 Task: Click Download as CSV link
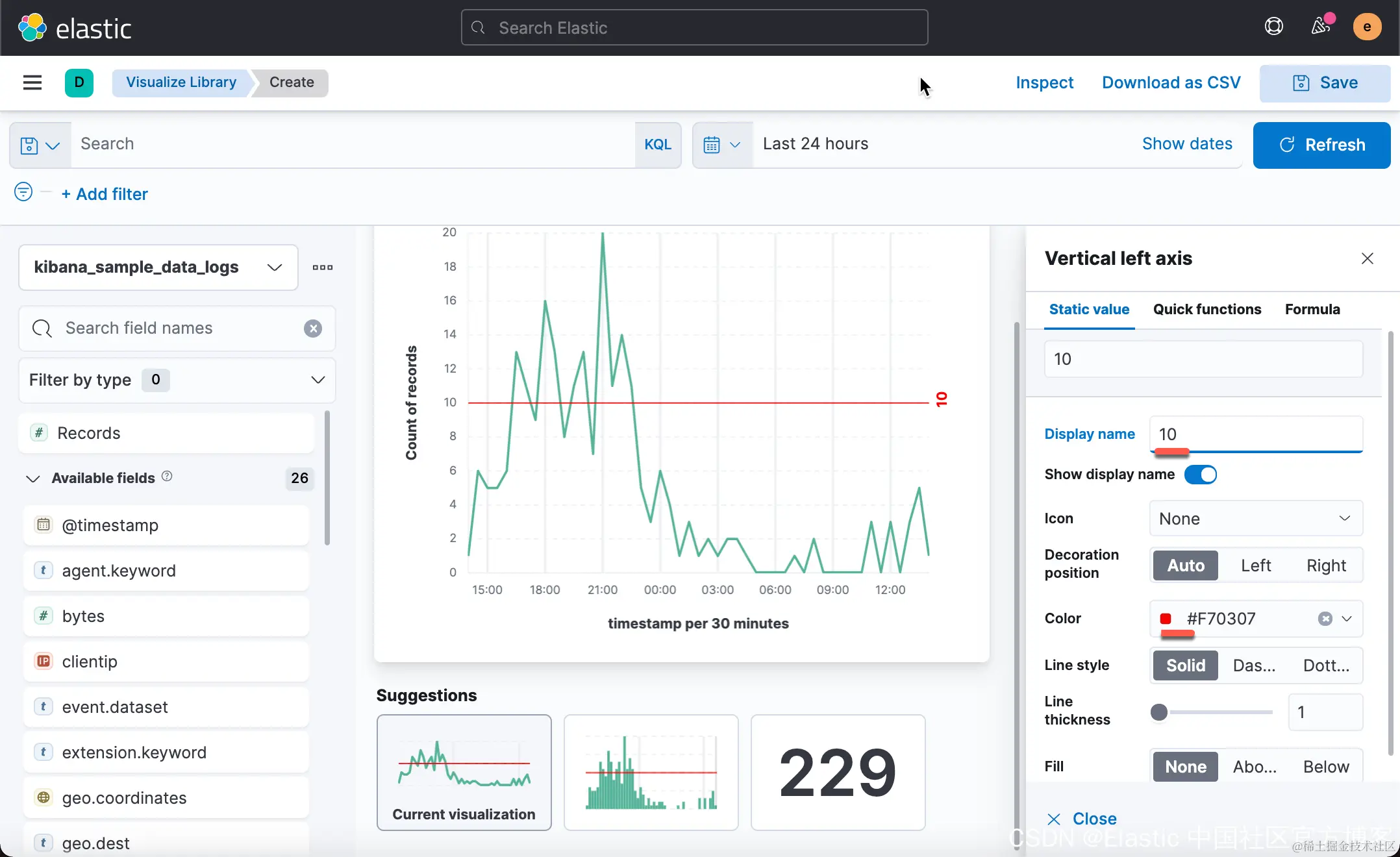click(x=1171, y=82)
